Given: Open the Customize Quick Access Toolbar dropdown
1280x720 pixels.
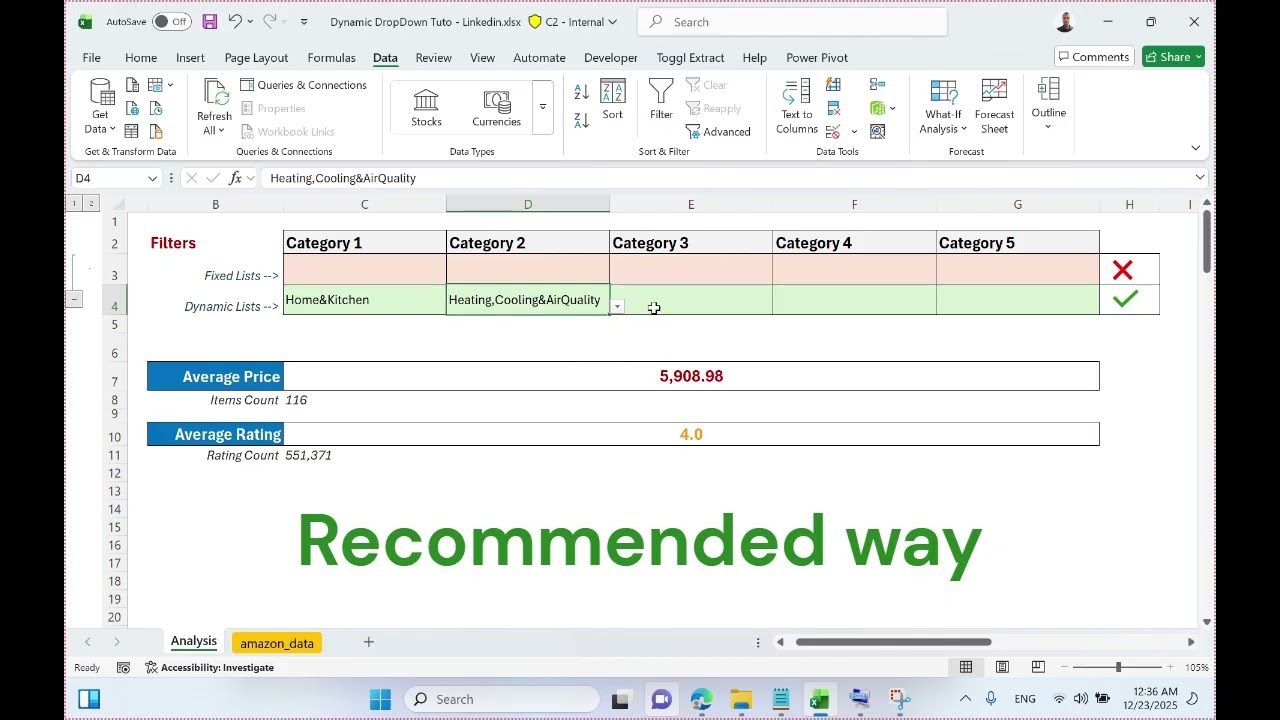Looking at the screenshot, I should (x=305, y=22).
